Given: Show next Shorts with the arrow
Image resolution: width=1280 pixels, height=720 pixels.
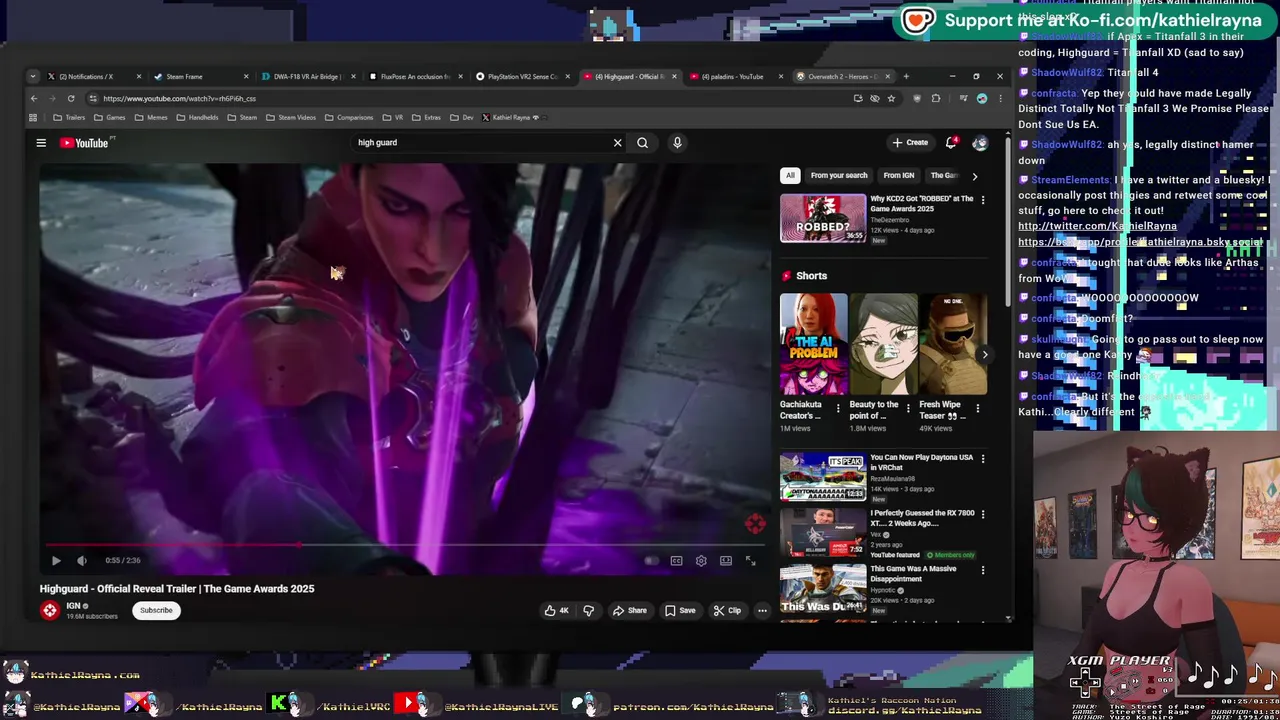Looking at the screenshot, I should (x=984, y=354).
